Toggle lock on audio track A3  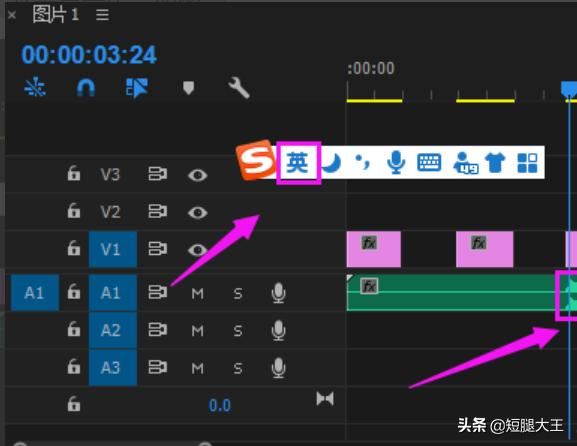(74, 367)
